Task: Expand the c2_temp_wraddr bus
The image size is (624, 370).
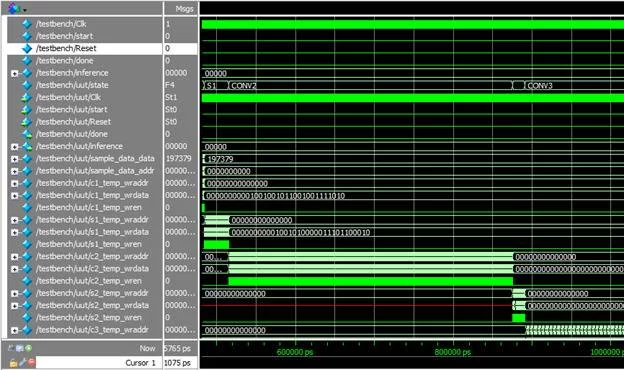Action: (14, 257)
